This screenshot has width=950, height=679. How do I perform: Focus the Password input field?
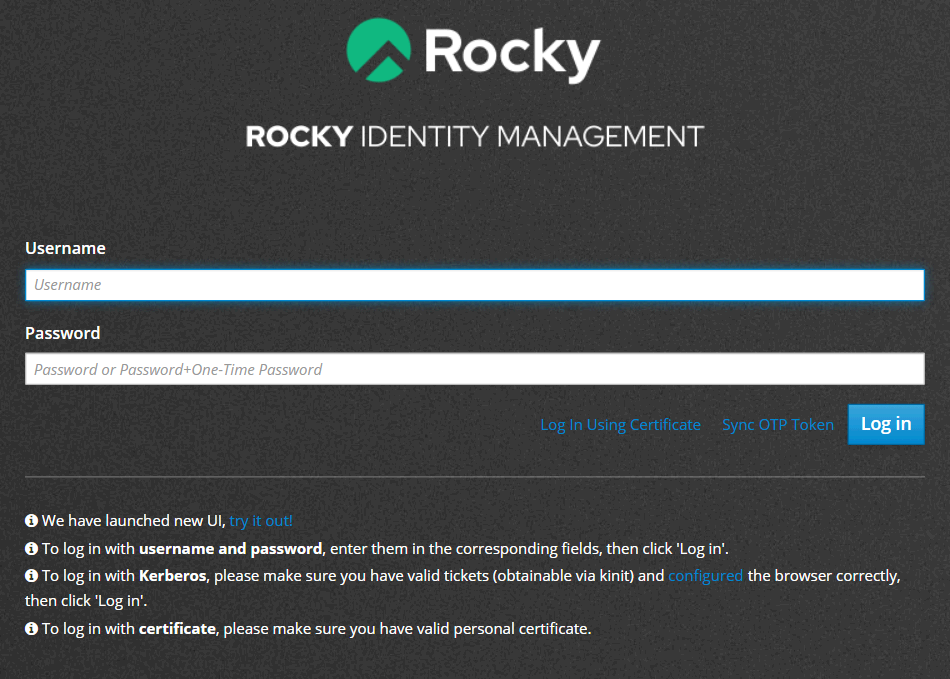[474, 369]
